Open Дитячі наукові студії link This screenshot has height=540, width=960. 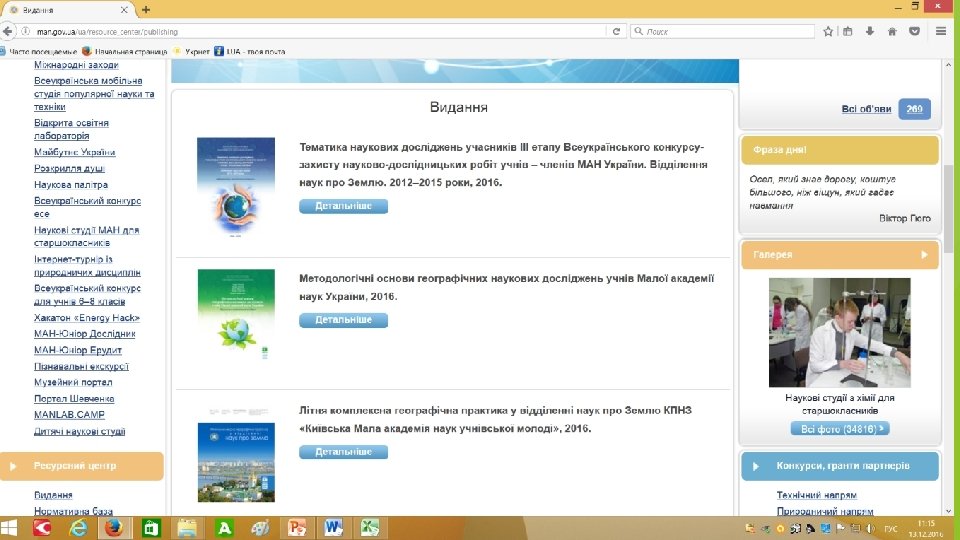[x=79, y=431]
